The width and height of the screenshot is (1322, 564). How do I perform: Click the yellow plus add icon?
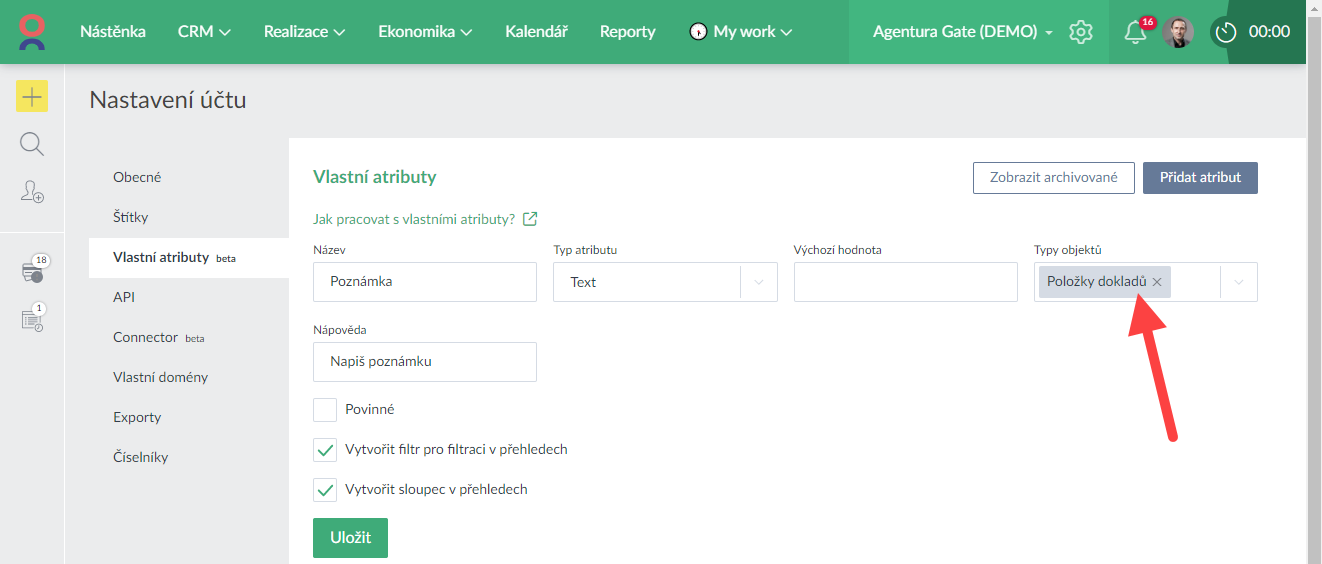pyautogui.click(x=32, y=97)
